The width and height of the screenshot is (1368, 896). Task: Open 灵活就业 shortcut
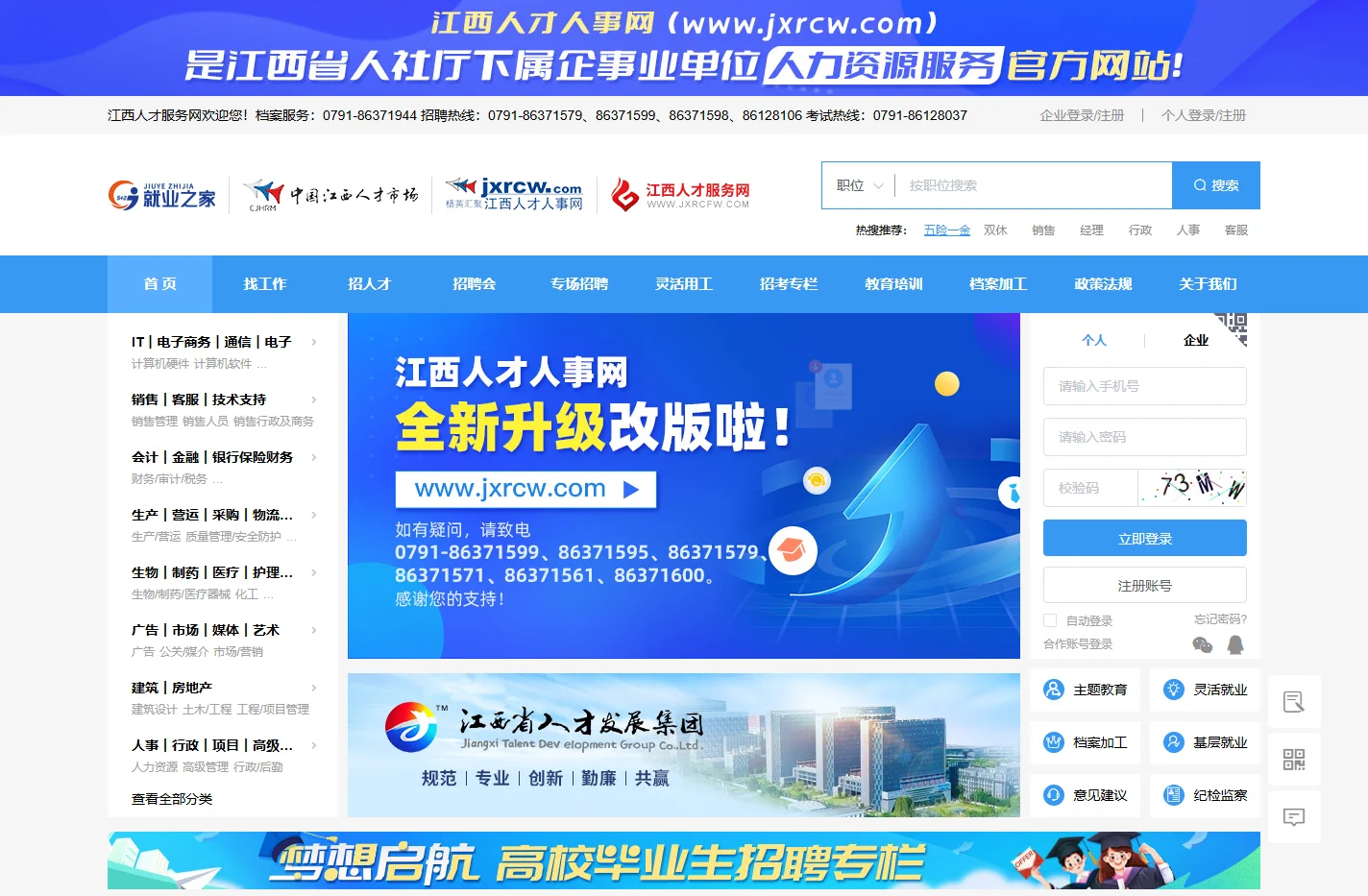1205,690
